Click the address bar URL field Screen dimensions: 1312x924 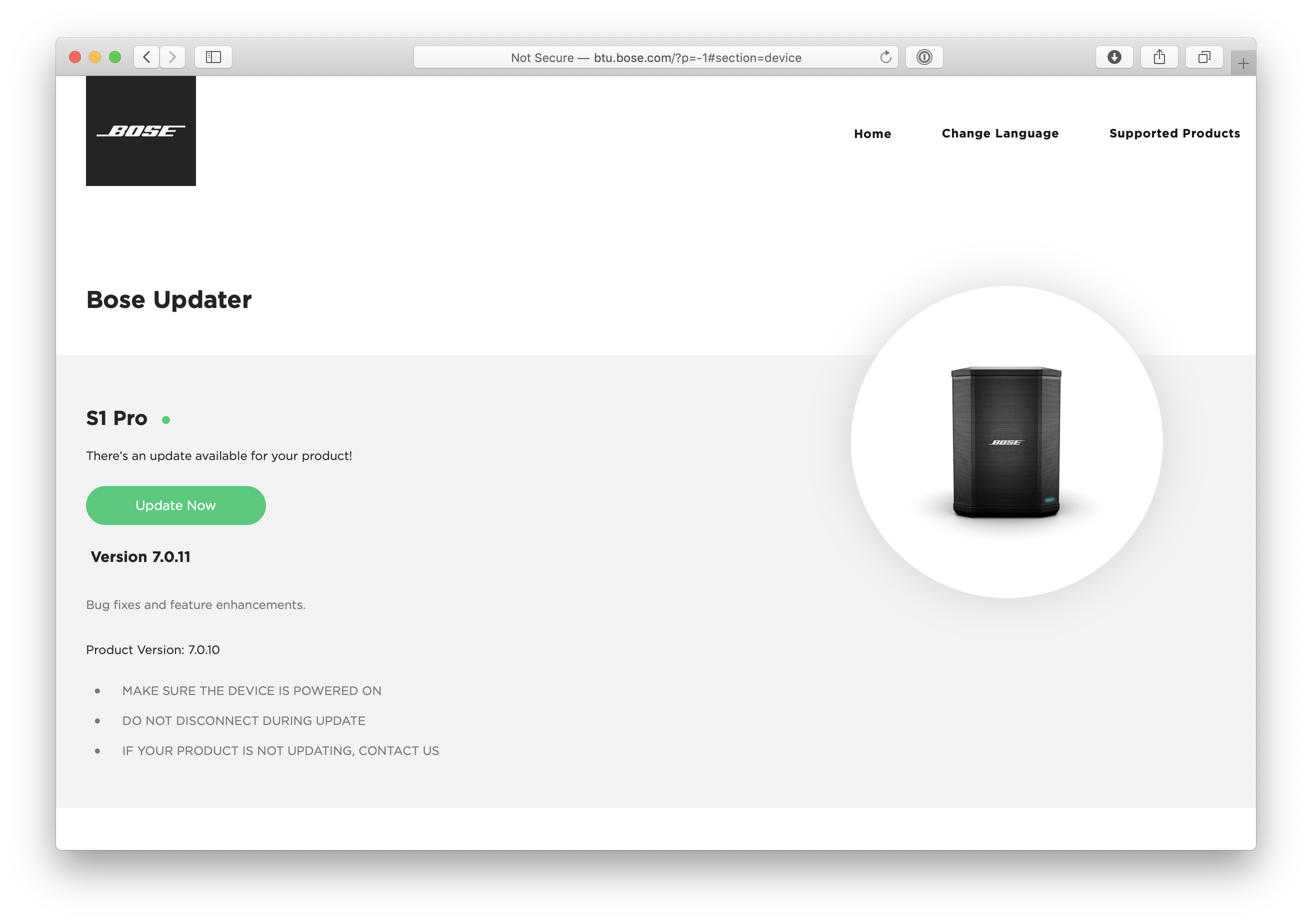coord(655,57)
